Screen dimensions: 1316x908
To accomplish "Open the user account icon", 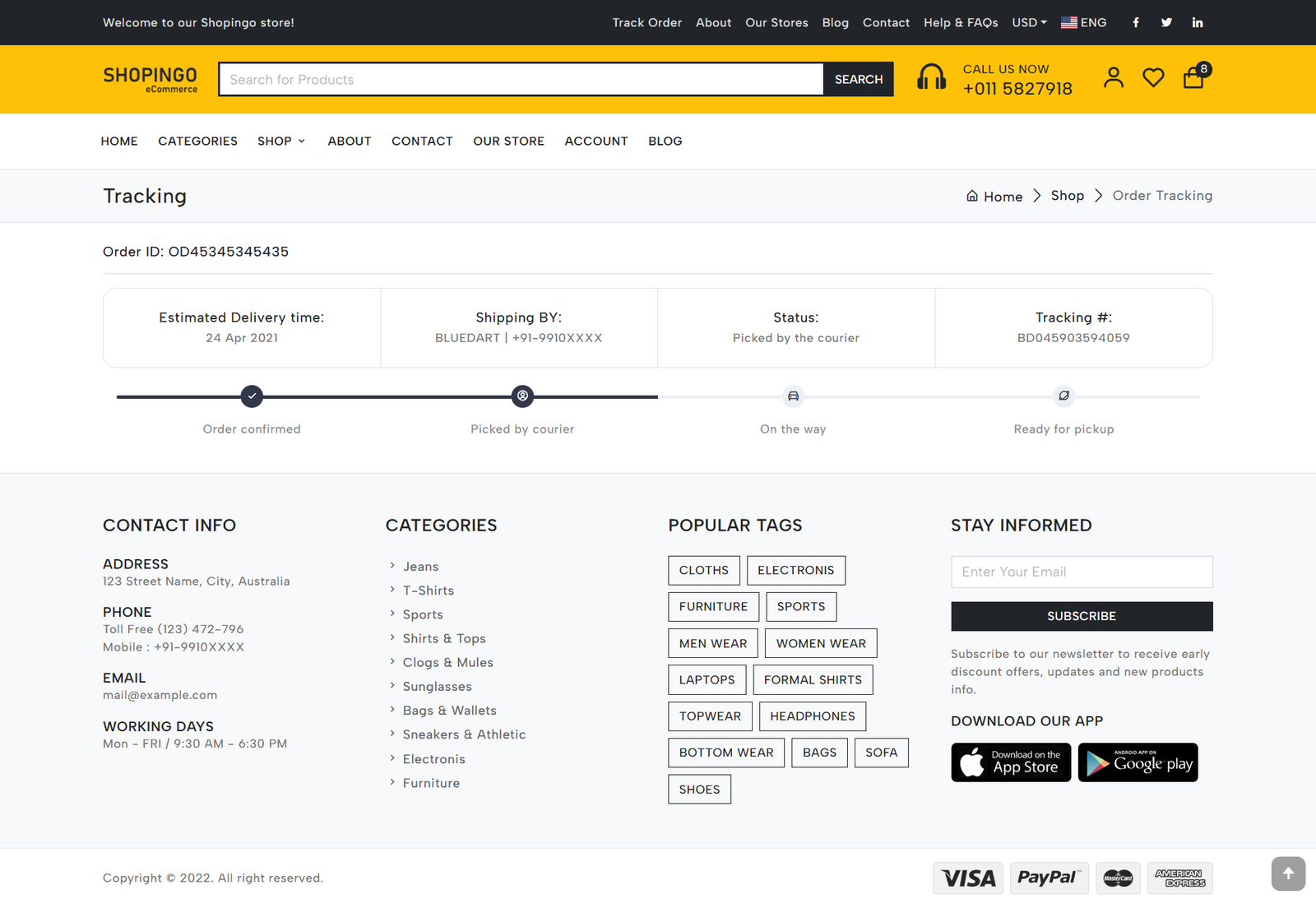I will 1114,78.
